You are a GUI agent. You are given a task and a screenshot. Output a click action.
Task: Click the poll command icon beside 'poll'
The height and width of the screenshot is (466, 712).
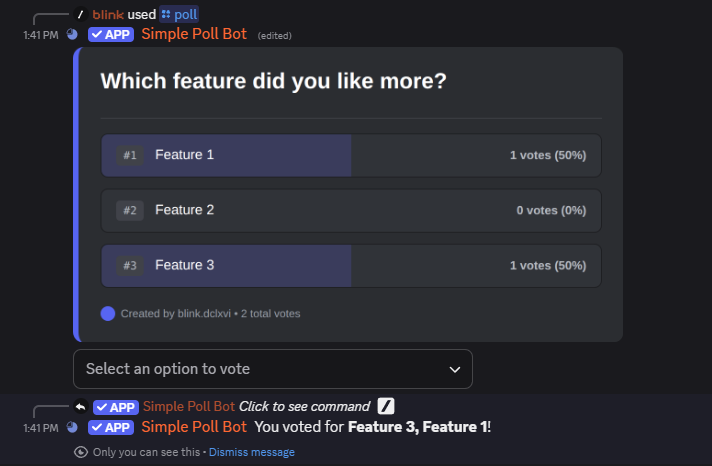point(166,15)
